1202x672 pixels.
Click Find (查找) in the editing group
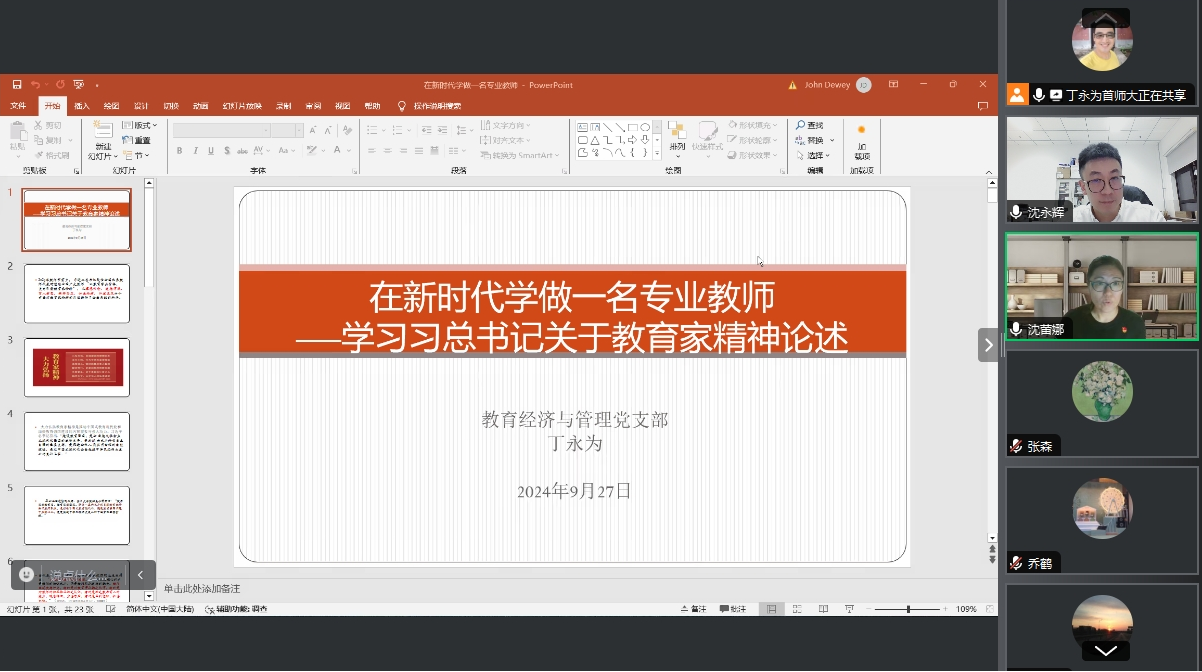click(809, 125)
